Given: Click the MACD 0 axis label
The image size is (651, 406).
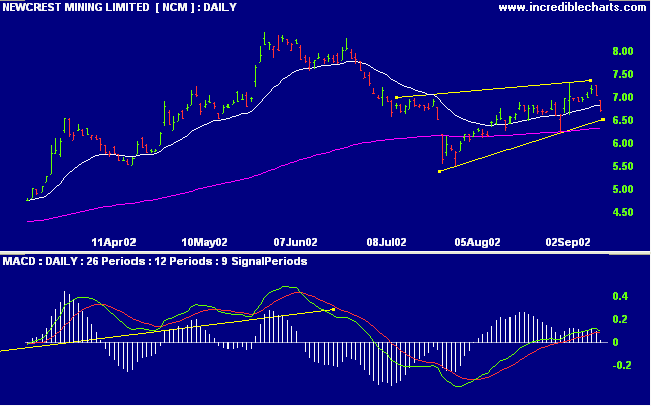Looking at the screenshot, I should pyautogui.click(x=615, y=342).
